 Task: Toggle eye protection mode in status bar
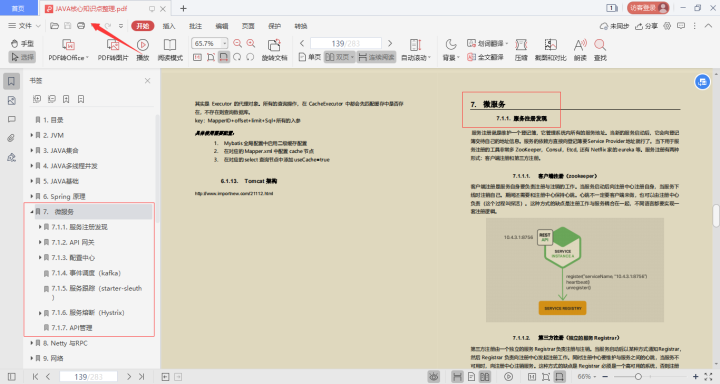(433, 377)
